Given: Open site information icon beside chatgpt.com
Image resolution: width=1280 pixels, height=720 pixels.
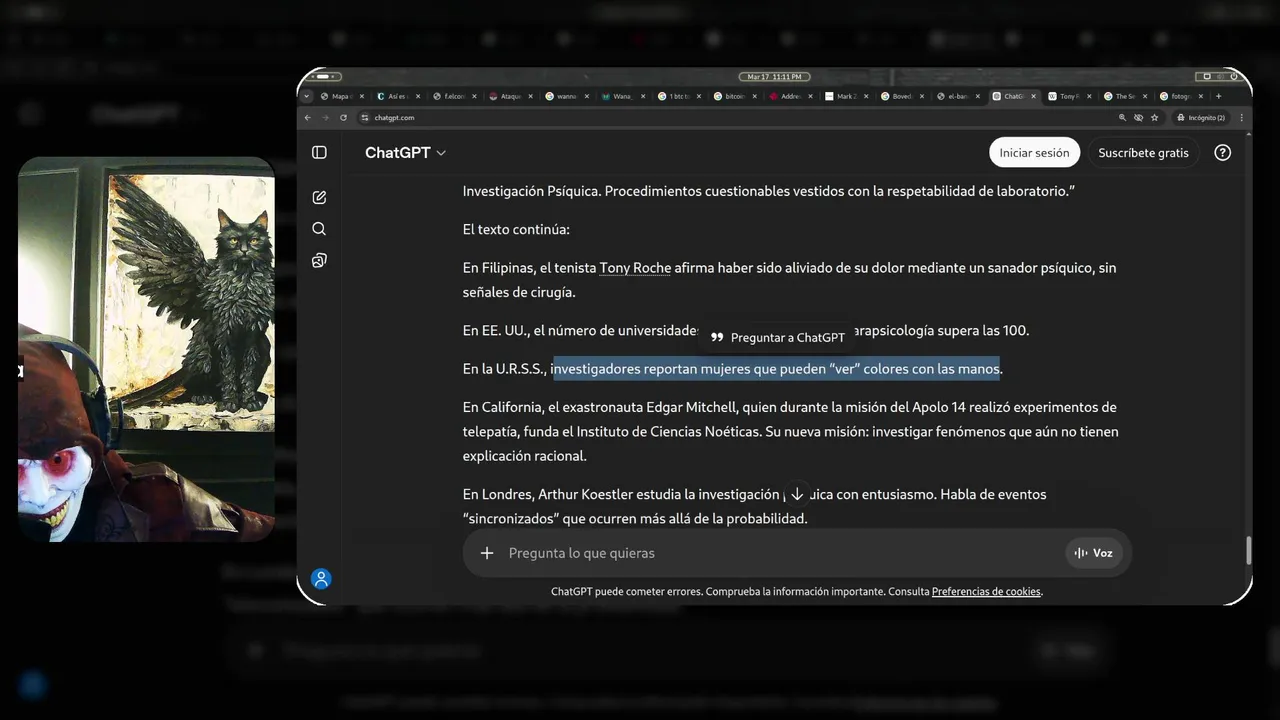Looking at the screenshot, I should coord(364,117).
